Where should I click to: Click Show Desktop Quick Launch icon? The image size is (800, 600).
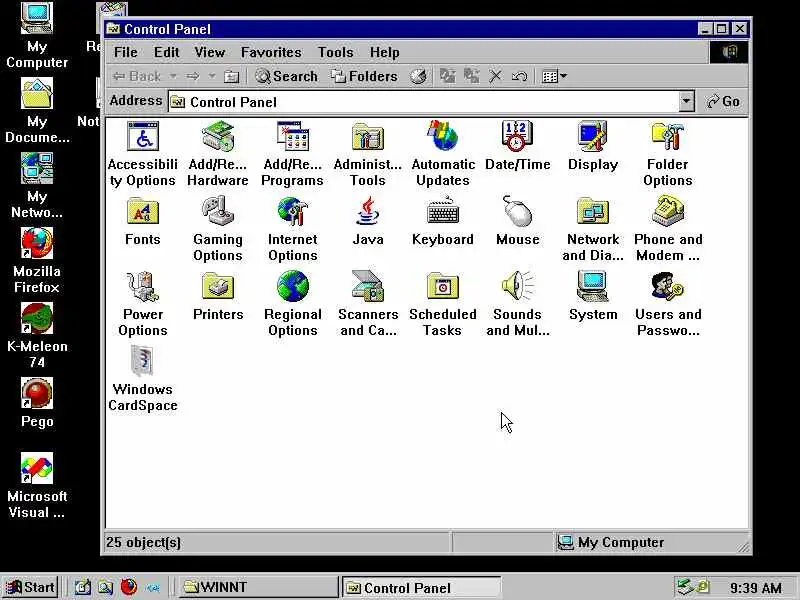tap(83, 587)
